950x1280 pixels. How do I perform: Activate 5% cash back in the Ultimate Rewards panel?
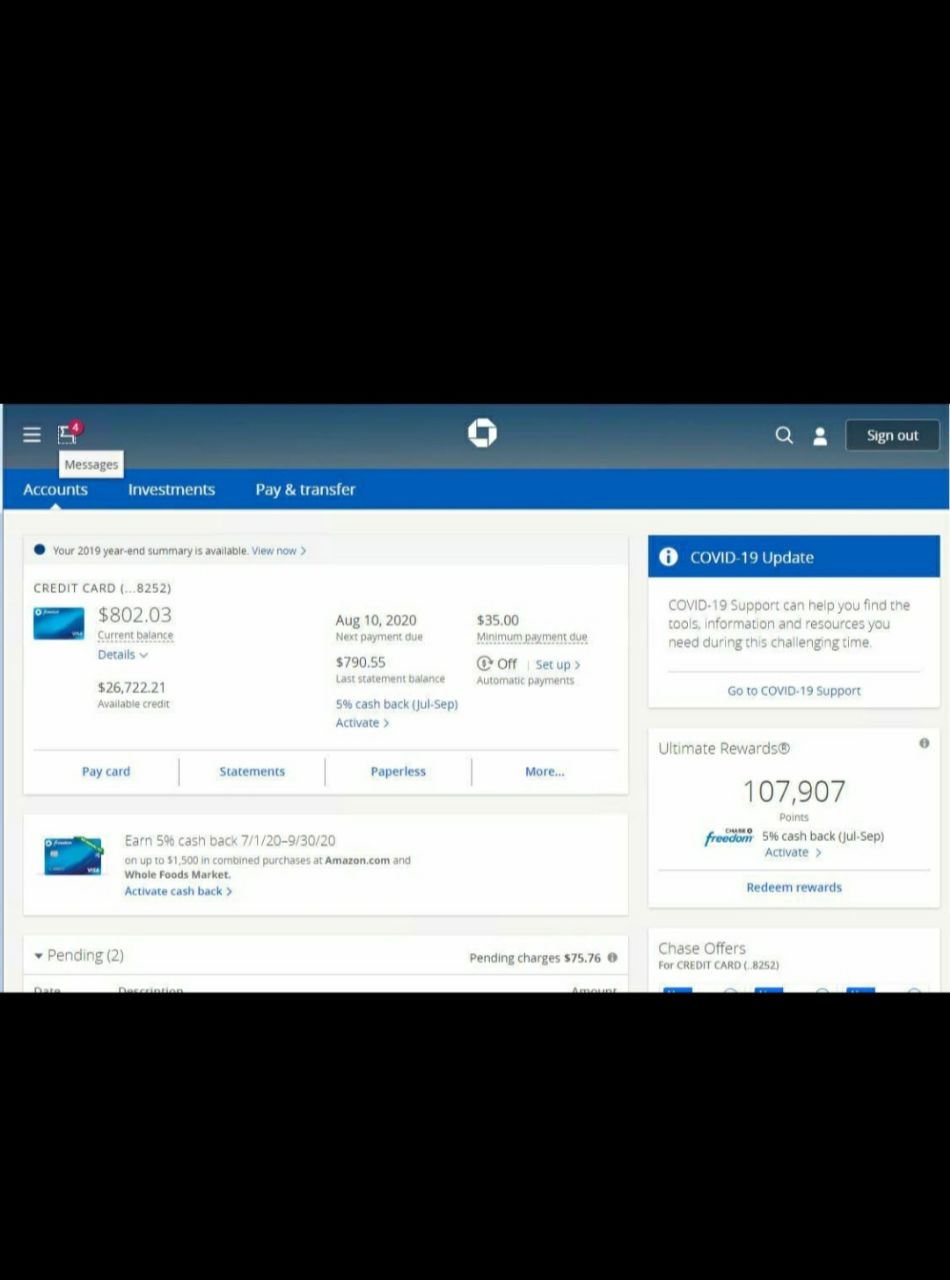coord(793,853)
